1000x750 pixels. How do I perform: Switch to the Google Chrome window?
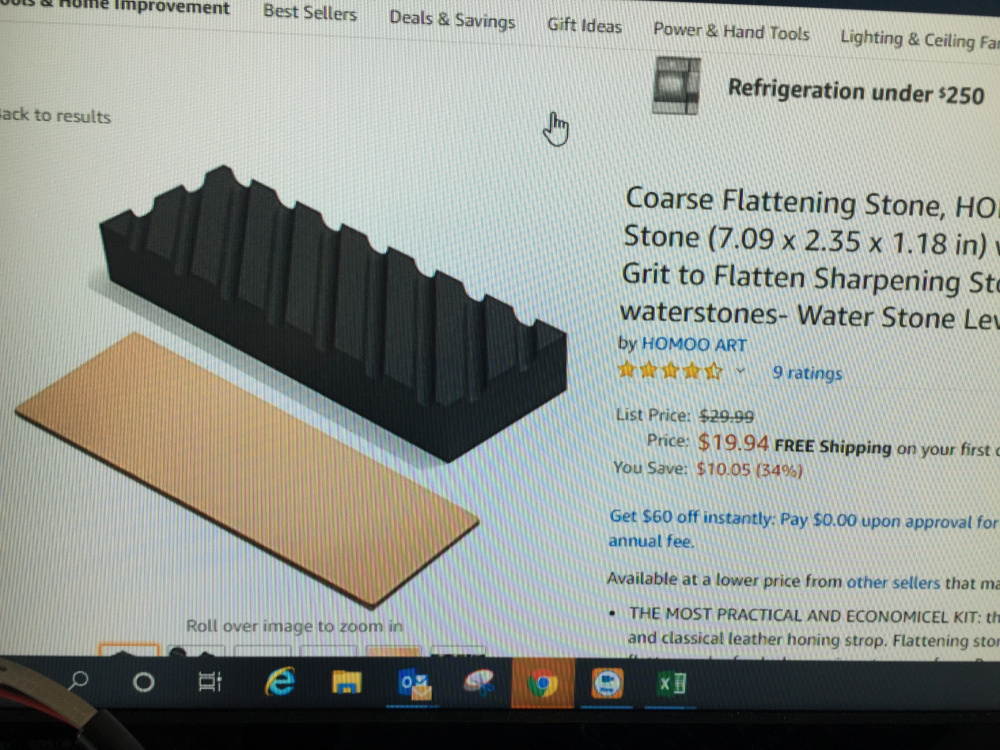542,684
